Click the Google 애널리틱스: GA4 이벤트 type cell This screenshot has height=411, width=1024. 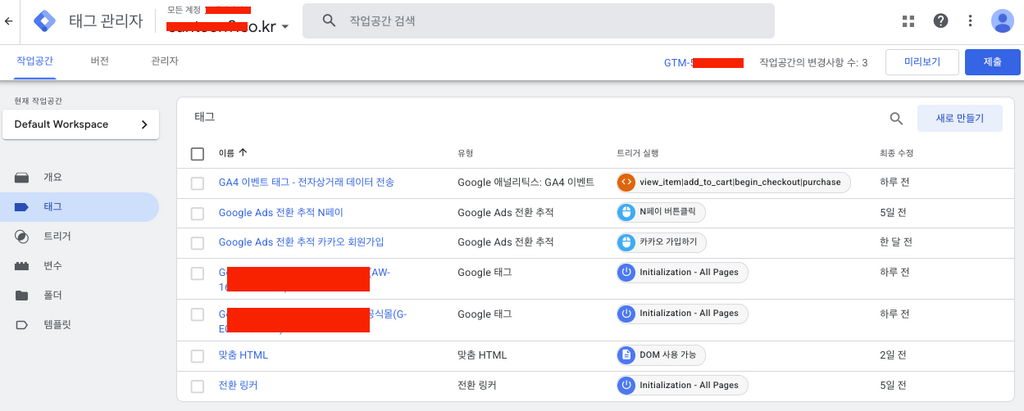[x=526, y=182]
